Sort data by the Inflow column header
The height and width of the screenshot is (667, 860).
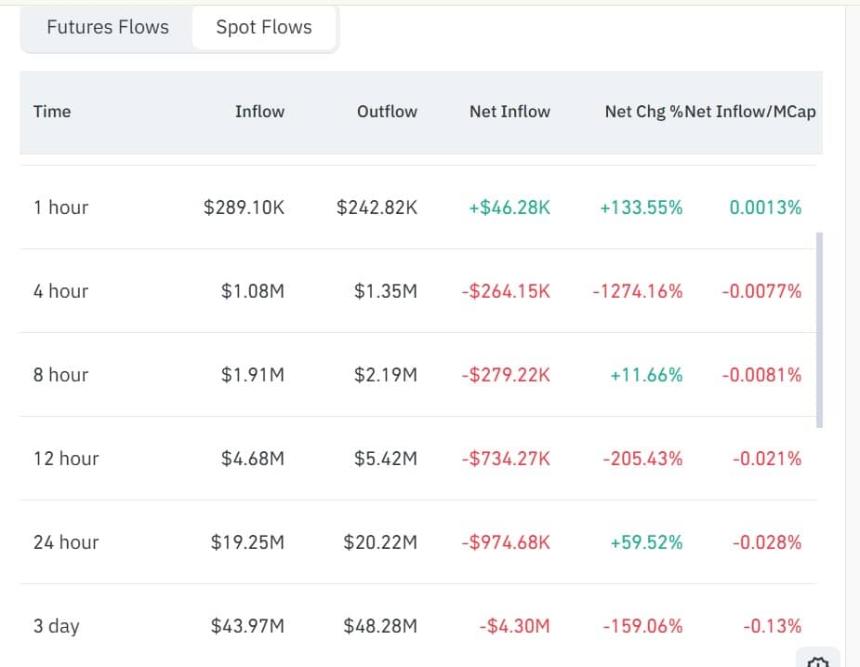(x=260, y=111)
